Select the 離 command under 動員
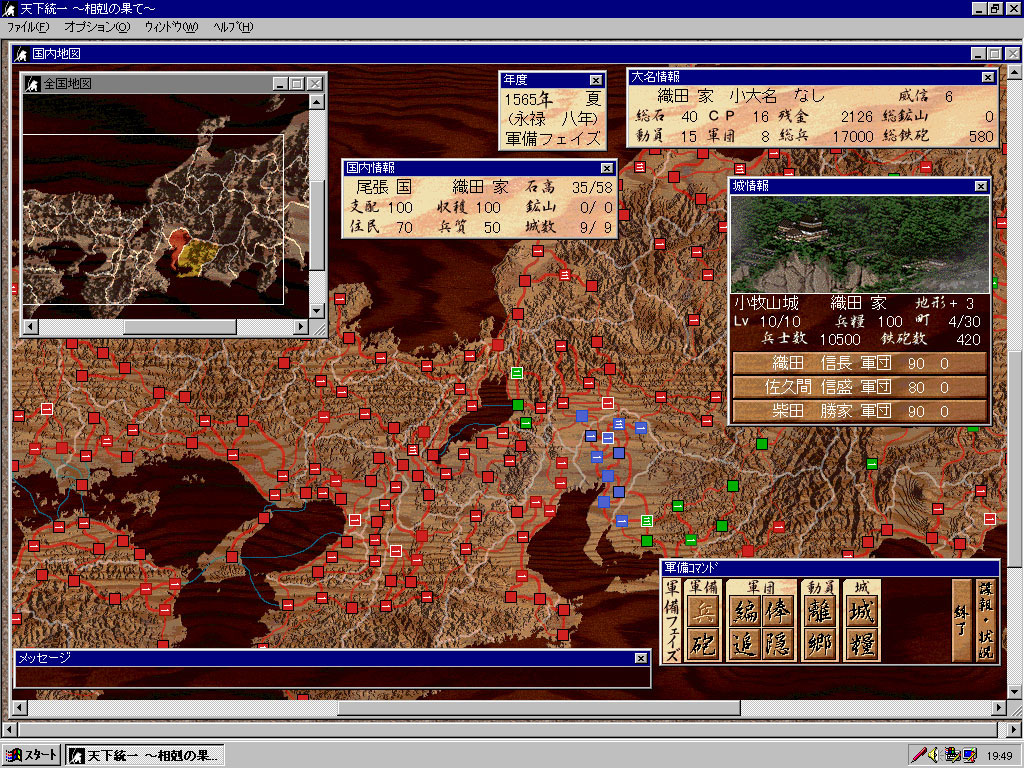1024x768 pixels. pos(820,611)
